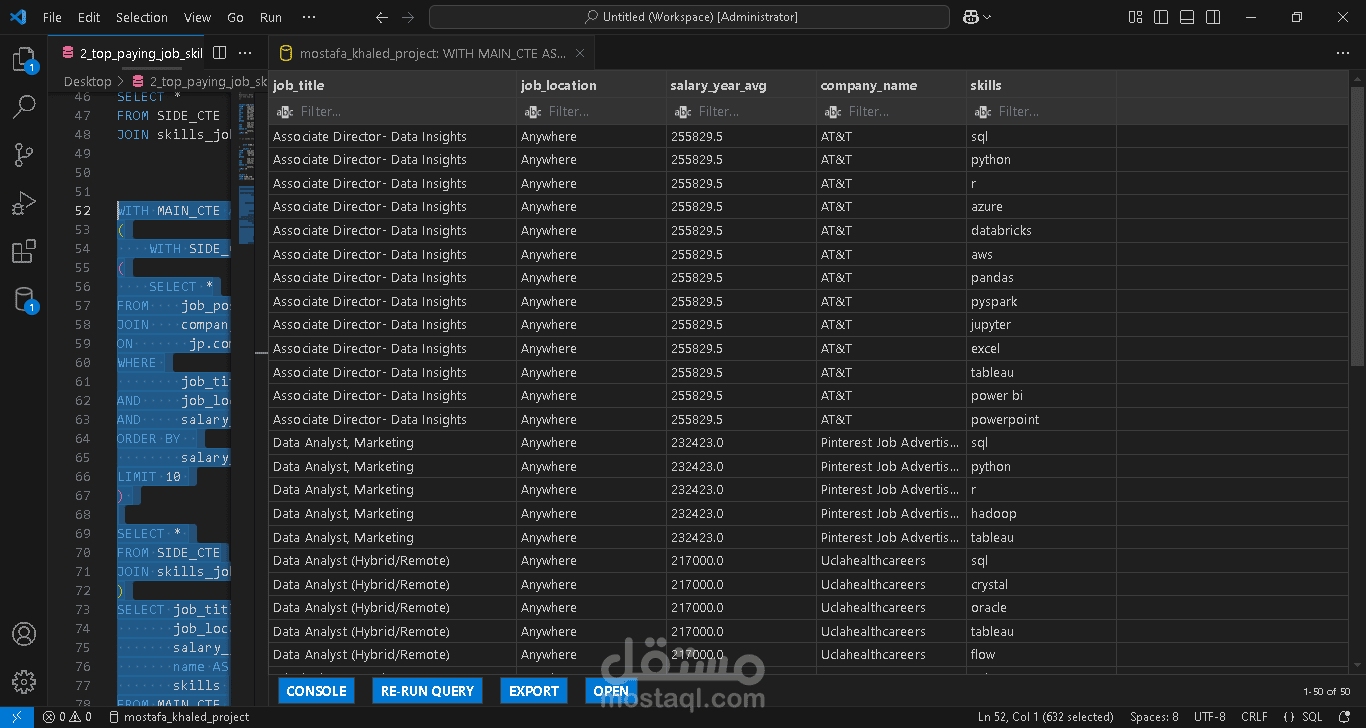The height and width of the screenshot is (728, 1366).
Task: Click the EXPORT button
Action: pyautogui.click(x=534, y=690)
